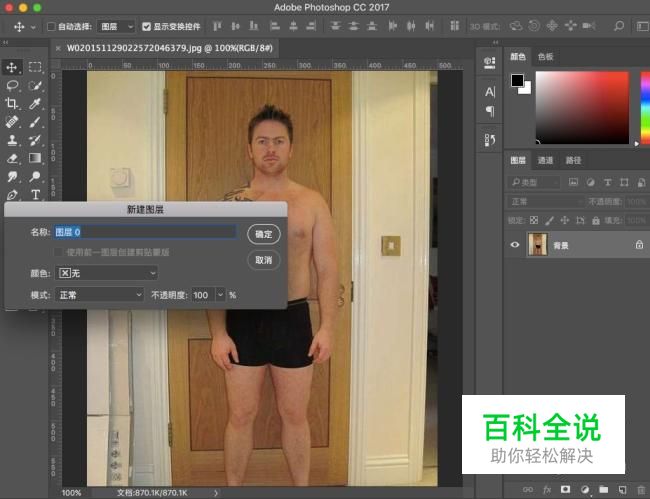650x499 pixels.
Task: Uncheck the 显示变换控件 checkbox
Action: pos(147,26)
